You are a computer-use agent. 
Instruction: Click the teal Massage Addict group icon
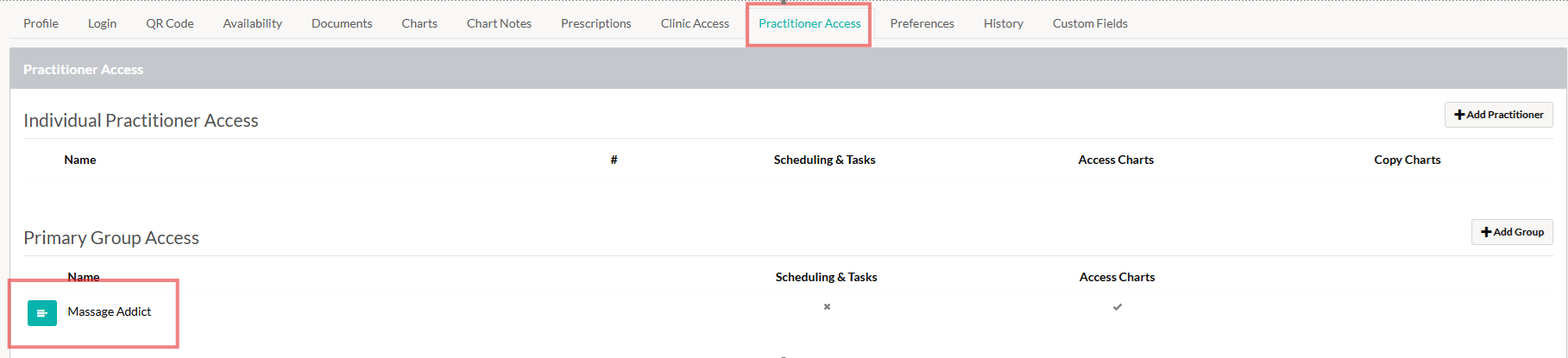(x=41, y=312)
